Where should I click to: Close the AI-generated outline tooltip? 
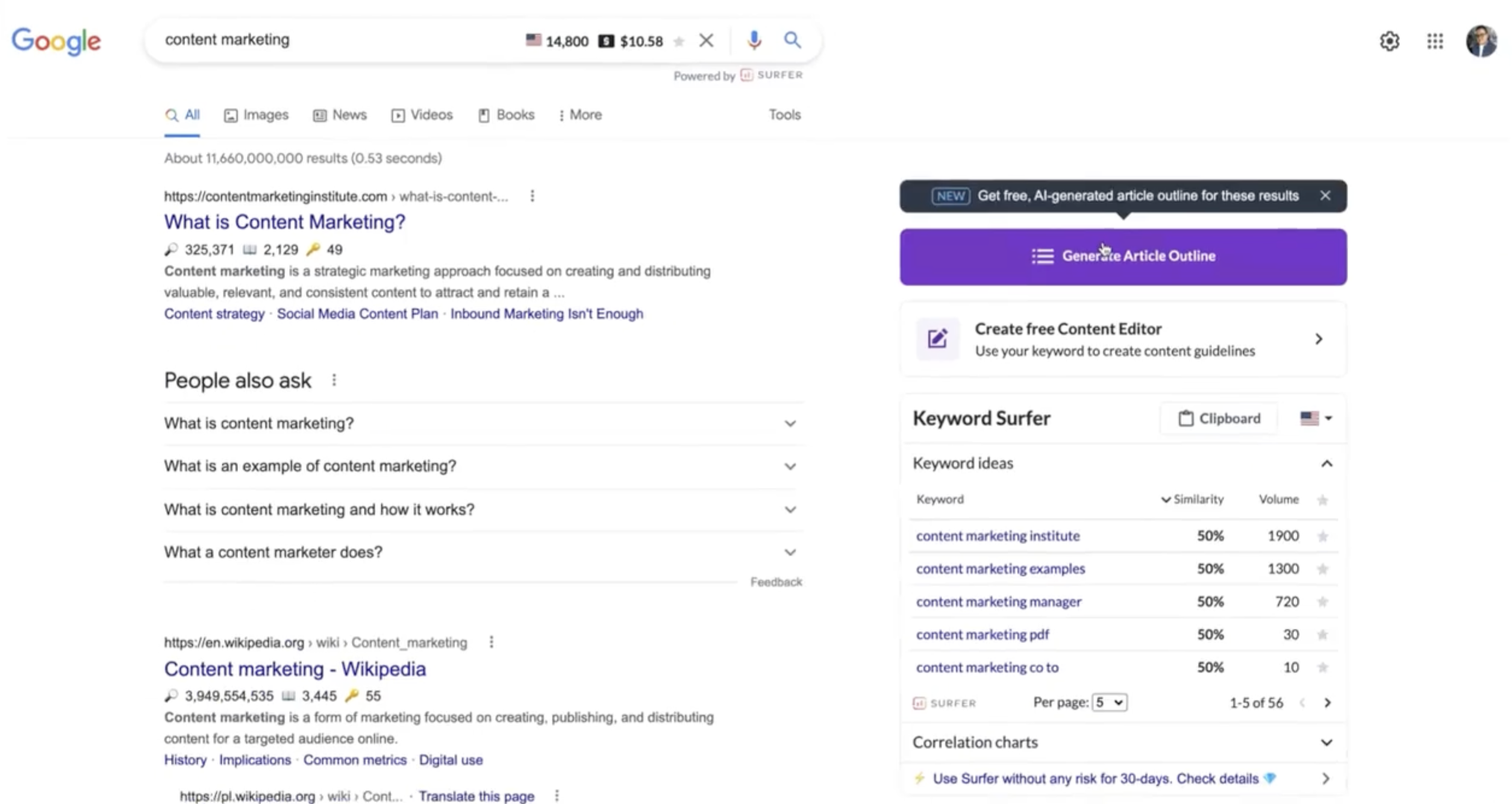point(1325,195)
